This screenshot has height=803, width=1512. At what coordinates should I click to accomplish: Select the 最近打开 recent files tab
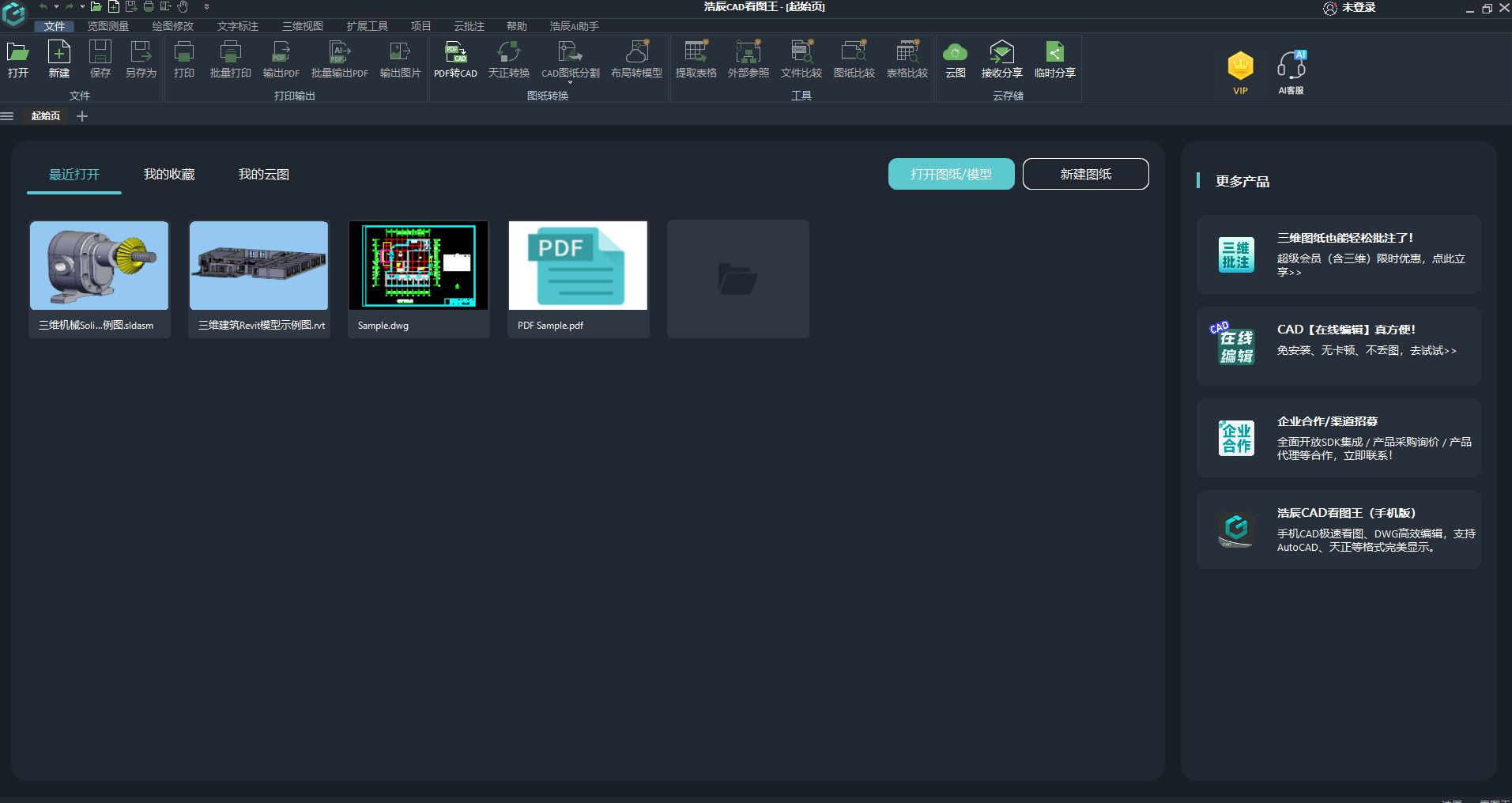[x=74, y=175]
